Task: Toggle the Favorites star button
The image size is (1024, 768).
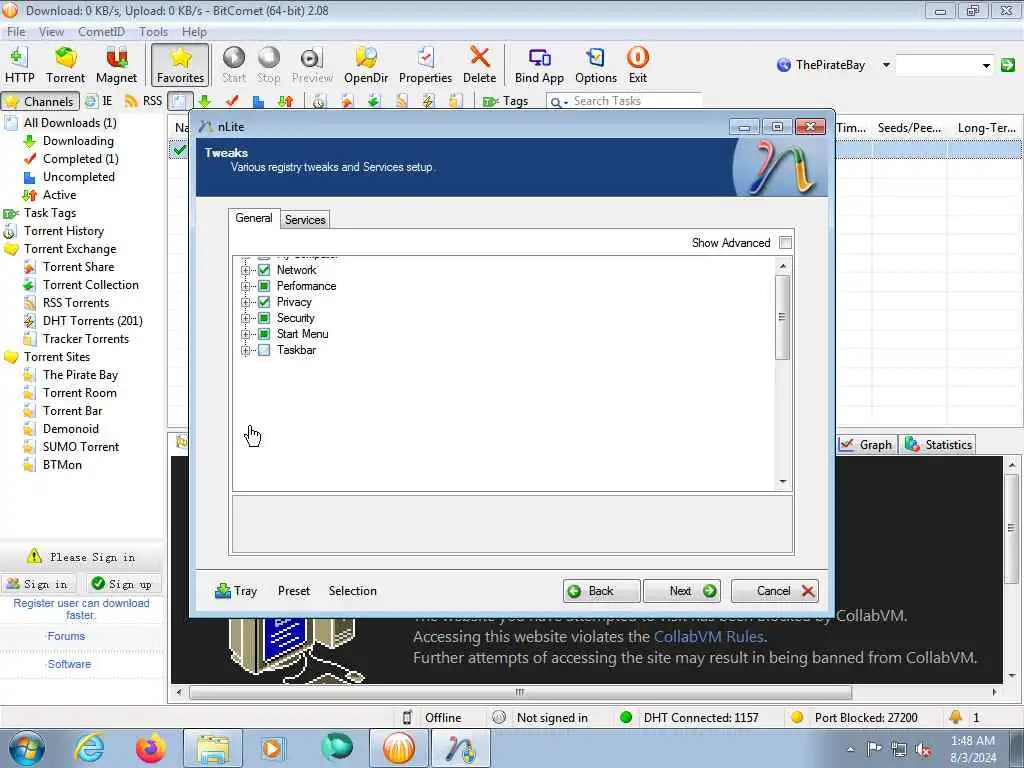Action: point(180,65)
